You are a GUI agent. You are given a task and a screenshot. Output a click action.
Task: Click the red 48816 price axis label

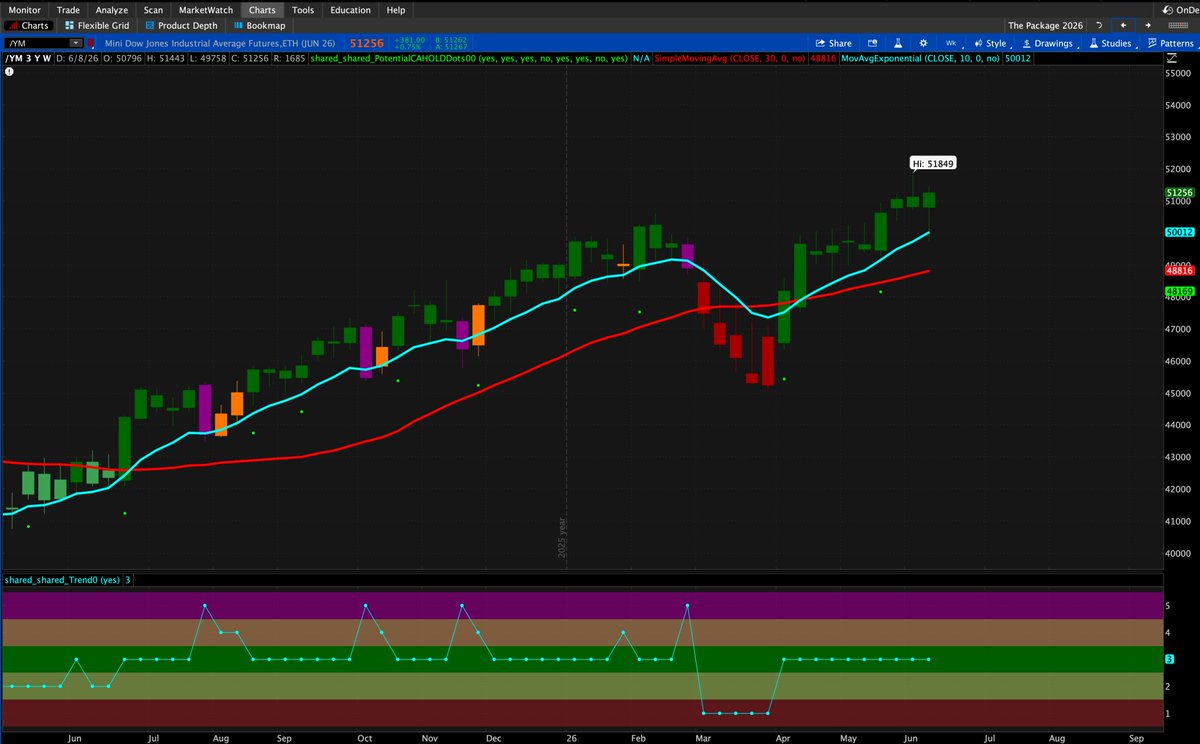(x=1179, y=270)
